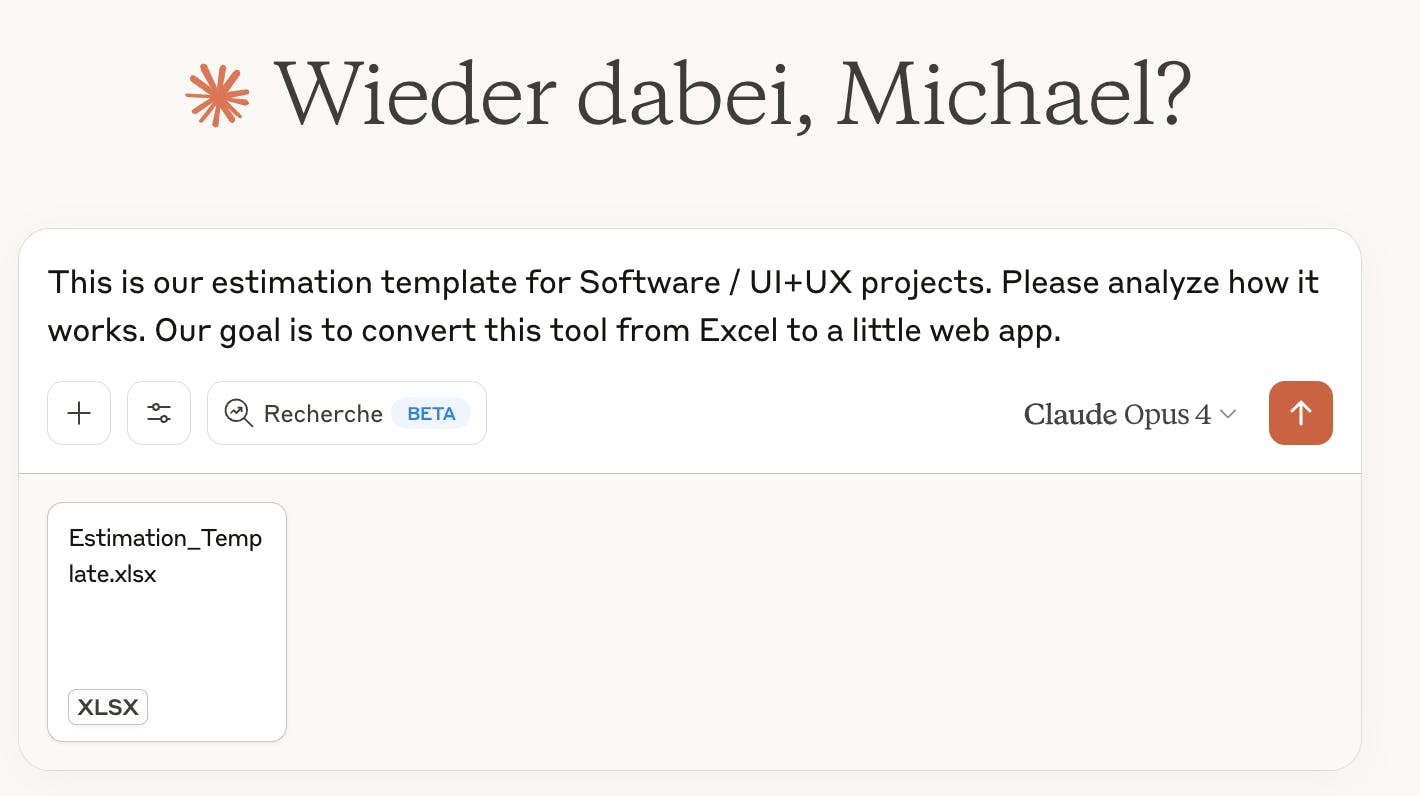The height and width of the screenshot is (796, 1420).
Task: Open the tools settings sliders icon
Action: tap(159, 413)
